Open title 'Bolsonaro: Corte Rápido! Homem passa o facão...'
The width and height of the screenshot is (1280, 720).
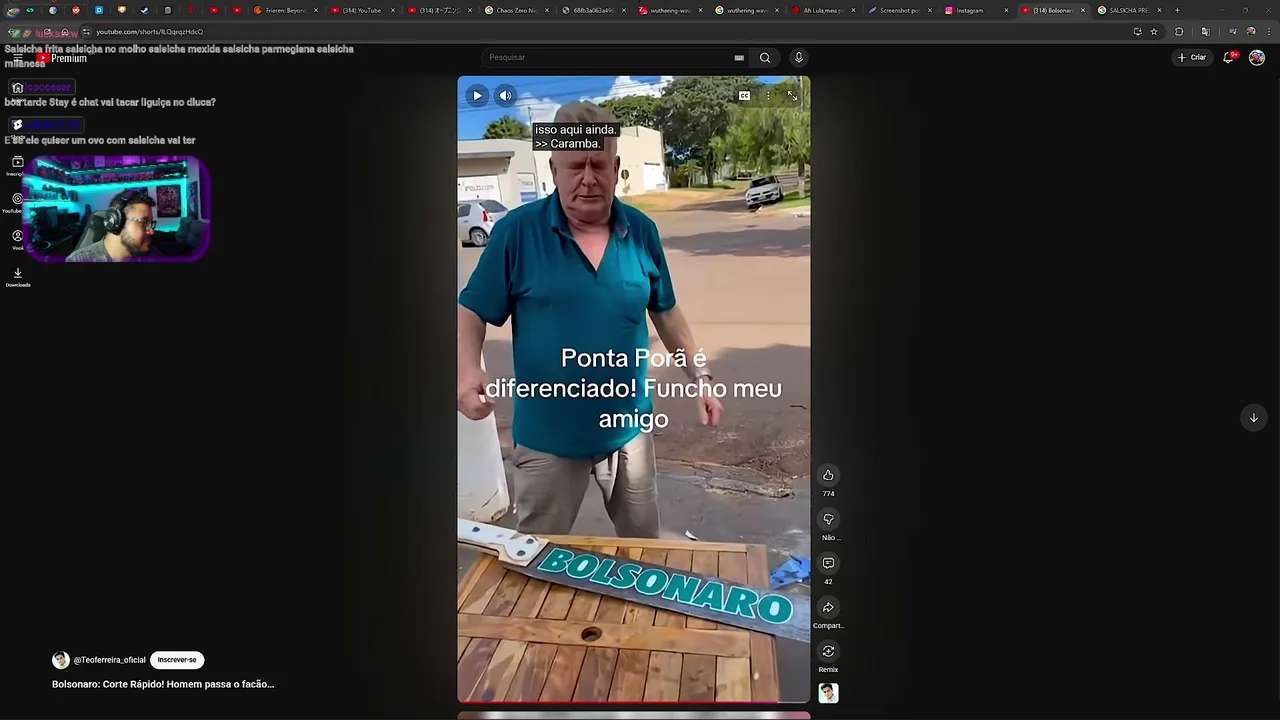tap(163, 684)
